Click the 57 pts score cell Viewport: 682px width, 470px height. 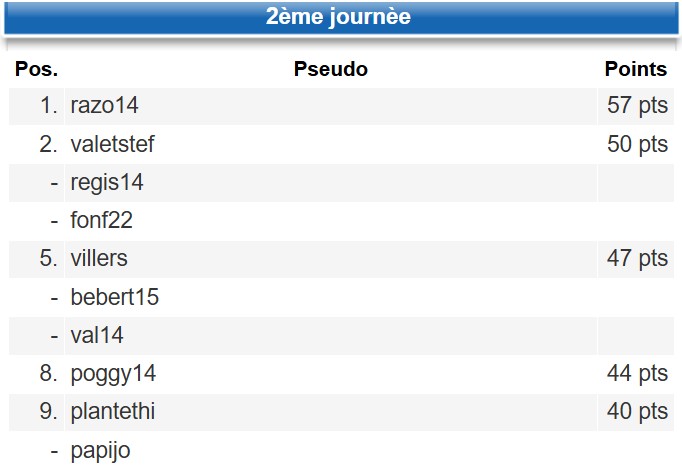click(x=637, y=106)
